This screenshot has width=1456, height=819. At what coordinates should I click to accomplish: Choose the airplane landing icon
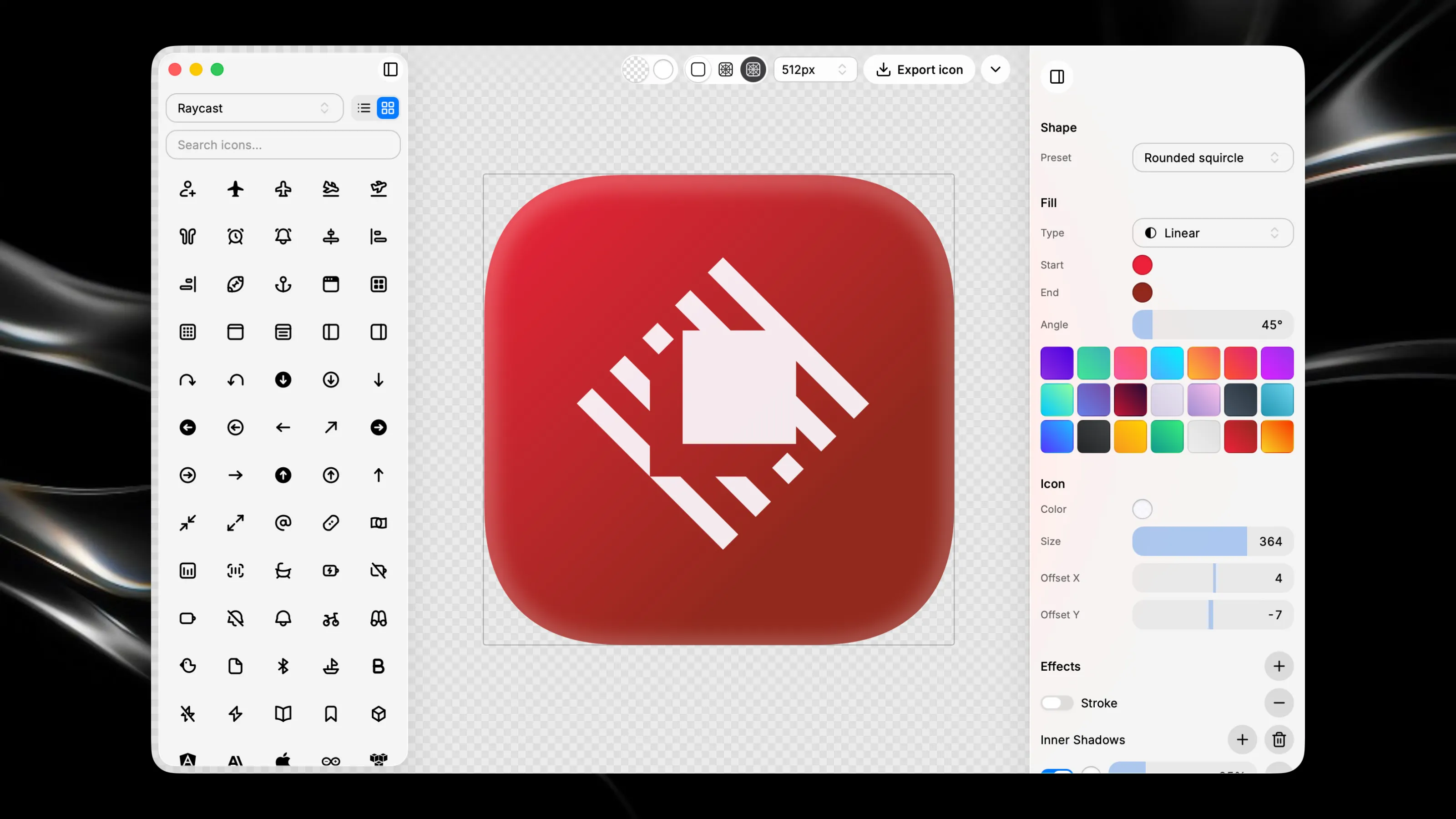tap(331, 189)
